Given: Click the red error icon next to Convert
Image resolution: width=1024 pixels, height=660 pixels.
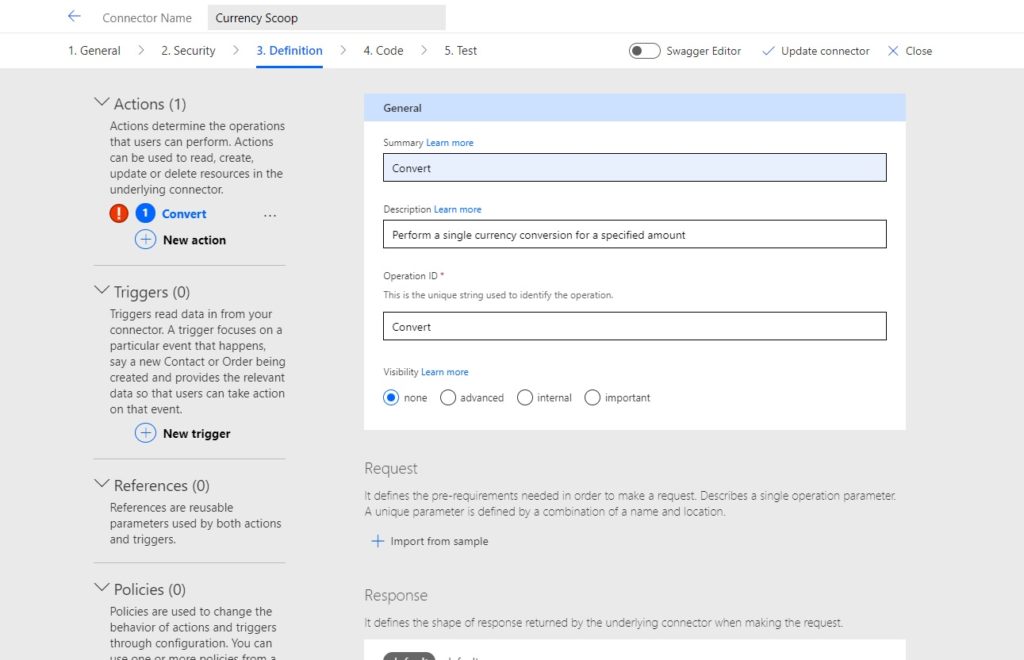Looking at the screenshot, I should click(119, 213).
